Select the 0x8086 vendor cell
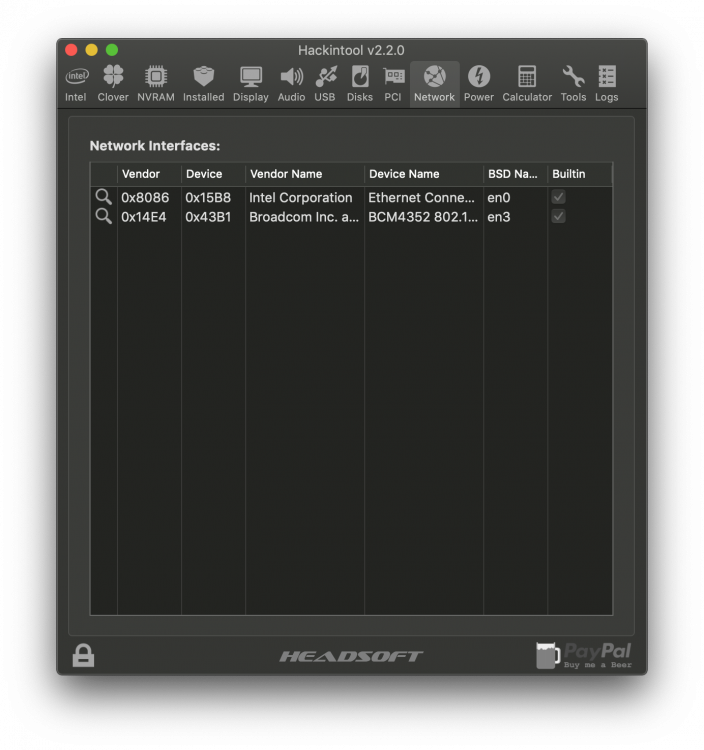This screenshot has width=704, height=750. [x=145, y=198]
